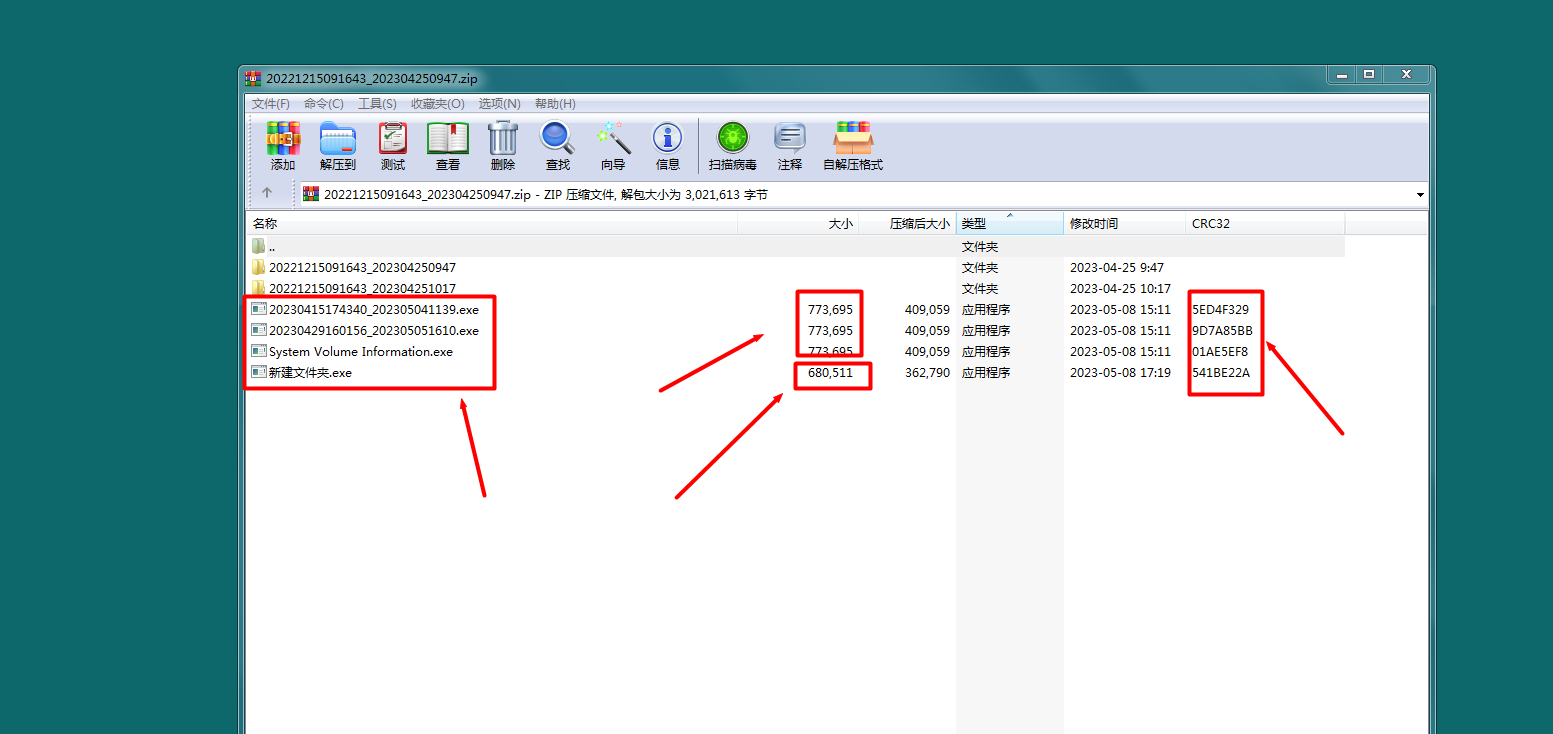Select folder name 20221215091643_202304251017

point(362,288)
